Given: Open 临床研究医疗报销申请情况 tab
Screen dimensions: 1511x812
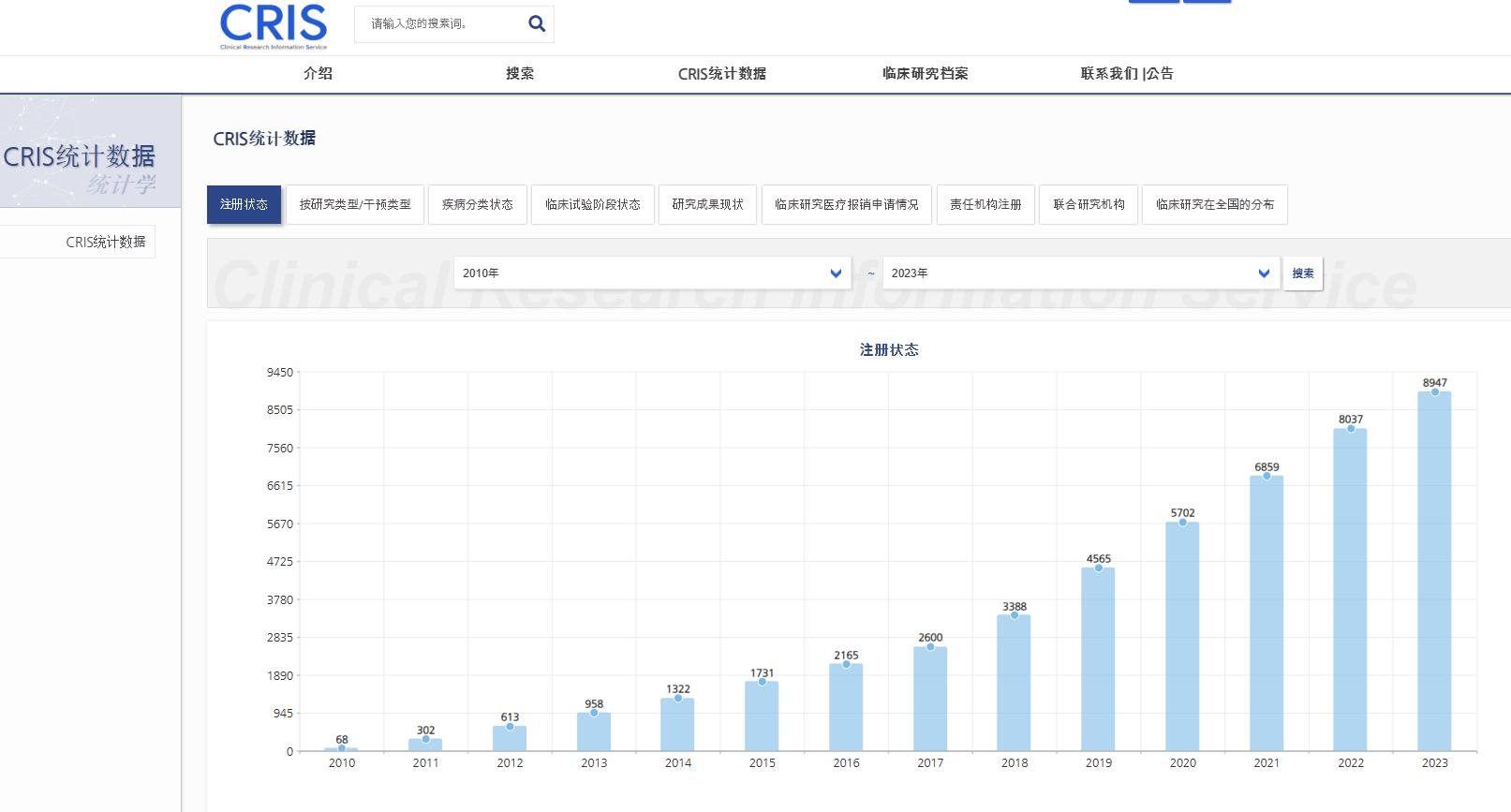Looking at the screenshot, I should point(846,204).
